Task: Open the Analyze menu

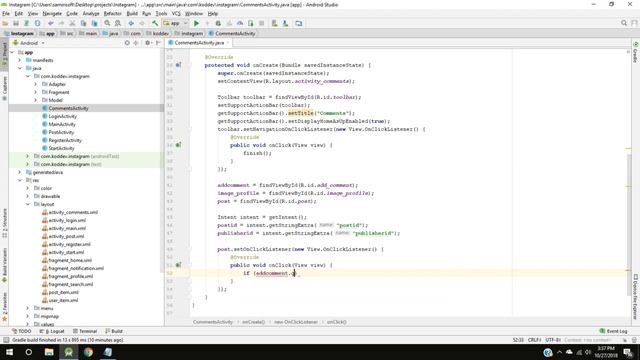Action: [91, 13]
